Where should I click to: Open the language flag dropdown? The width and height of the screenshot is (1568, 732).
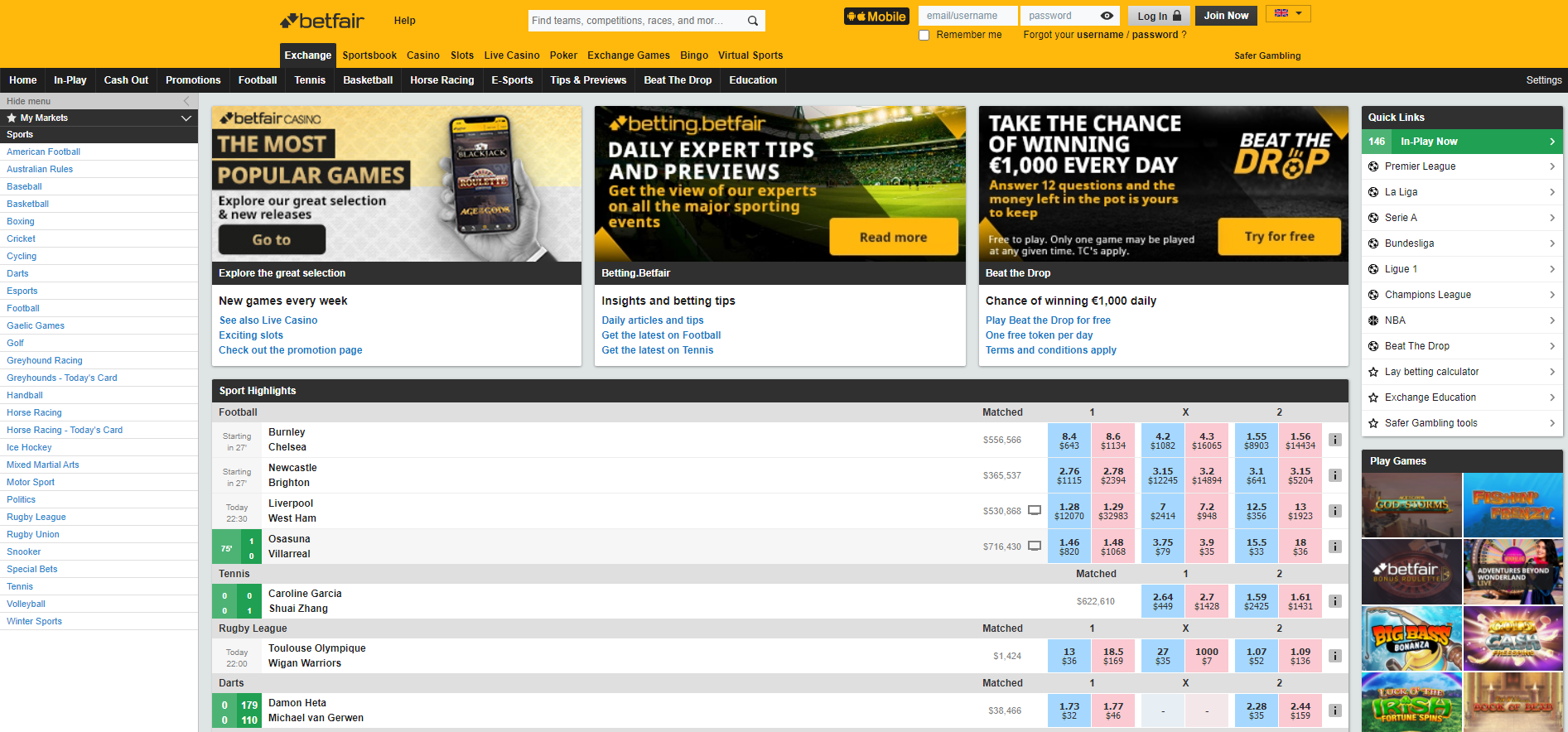pos(1288,13)
